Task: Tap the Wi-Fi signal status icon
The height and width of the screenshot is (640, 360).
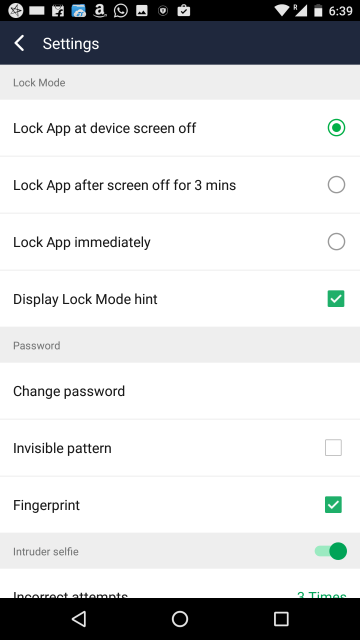Action: tap(282, 11)
